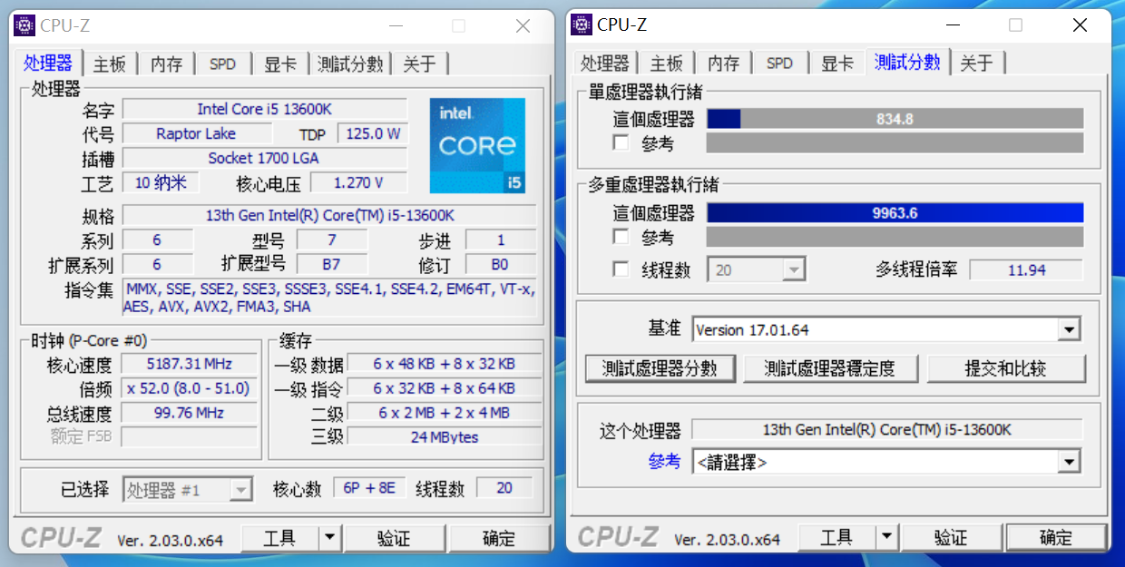
Task: Click multiplier value x 52.0 (8.0 - 51.0)
Action: (189, 388)
